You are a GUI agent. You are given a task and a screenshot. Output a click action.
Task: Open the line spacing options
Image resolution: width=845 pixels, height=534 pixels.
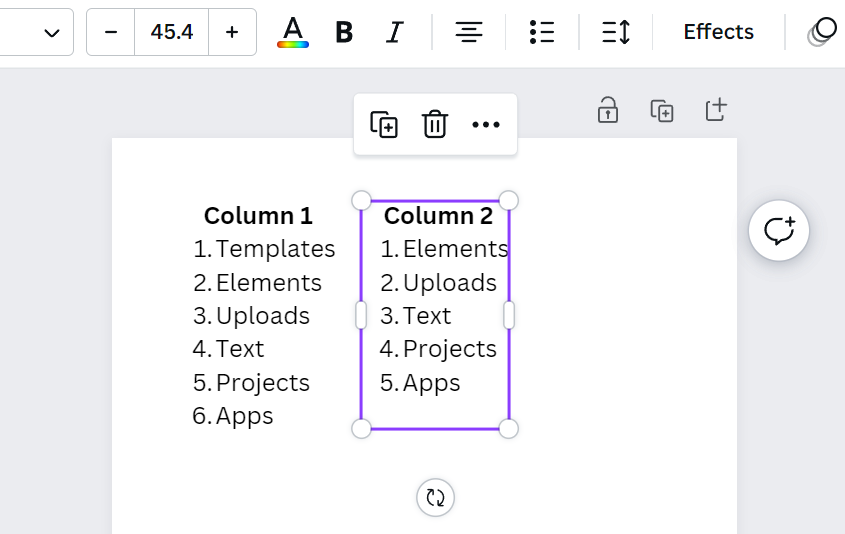[616, 32]
